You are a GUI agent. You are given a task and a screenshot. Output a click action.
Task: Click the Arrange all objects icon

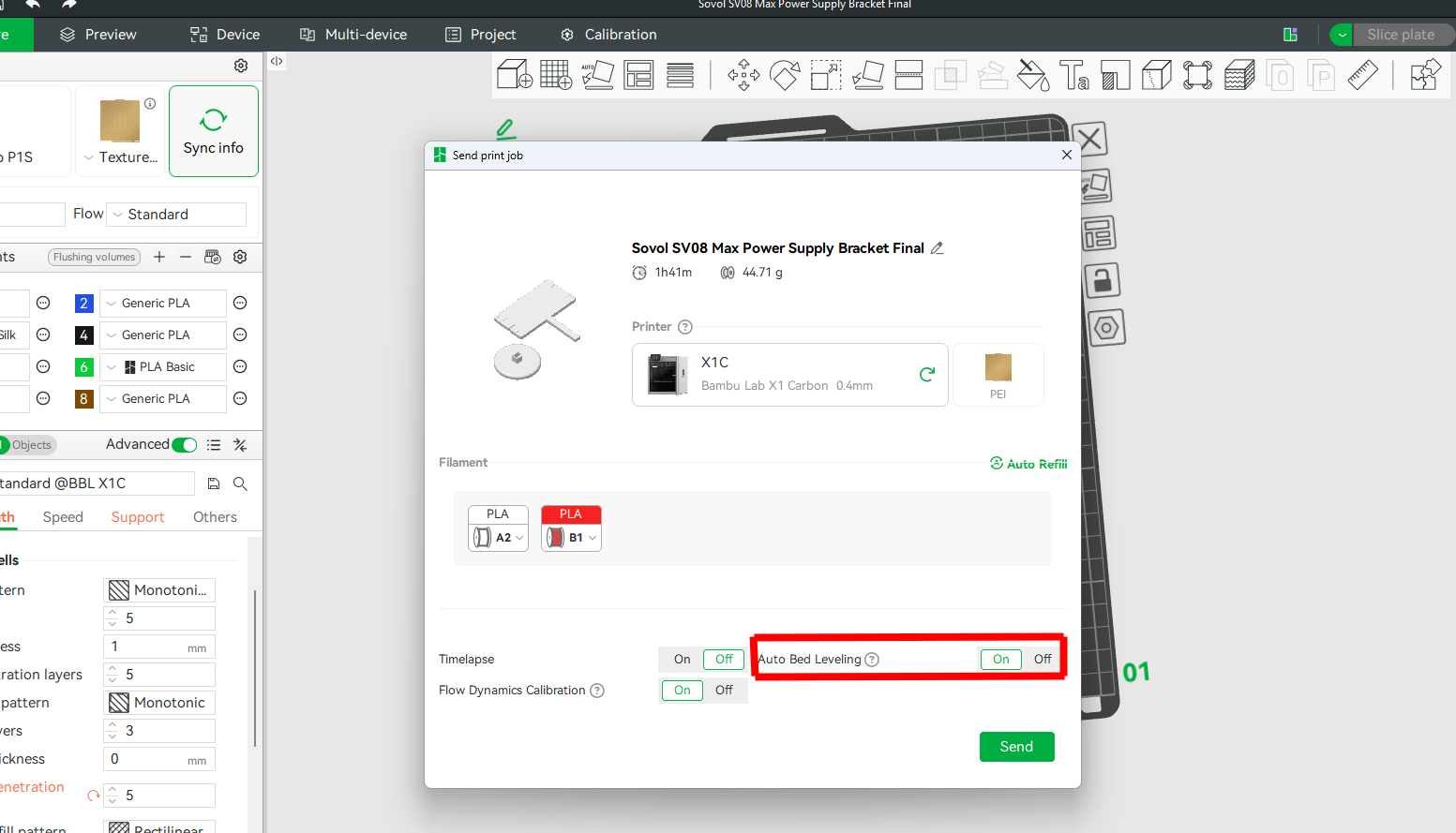point(638,74)
